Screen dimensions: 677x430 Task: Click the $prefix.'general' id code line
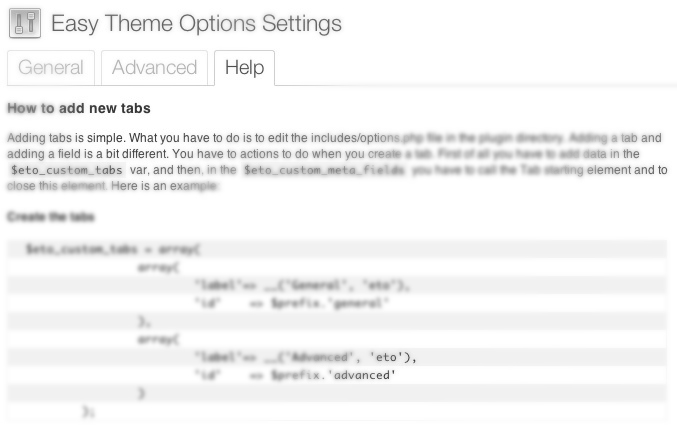(x=292, y=303)
